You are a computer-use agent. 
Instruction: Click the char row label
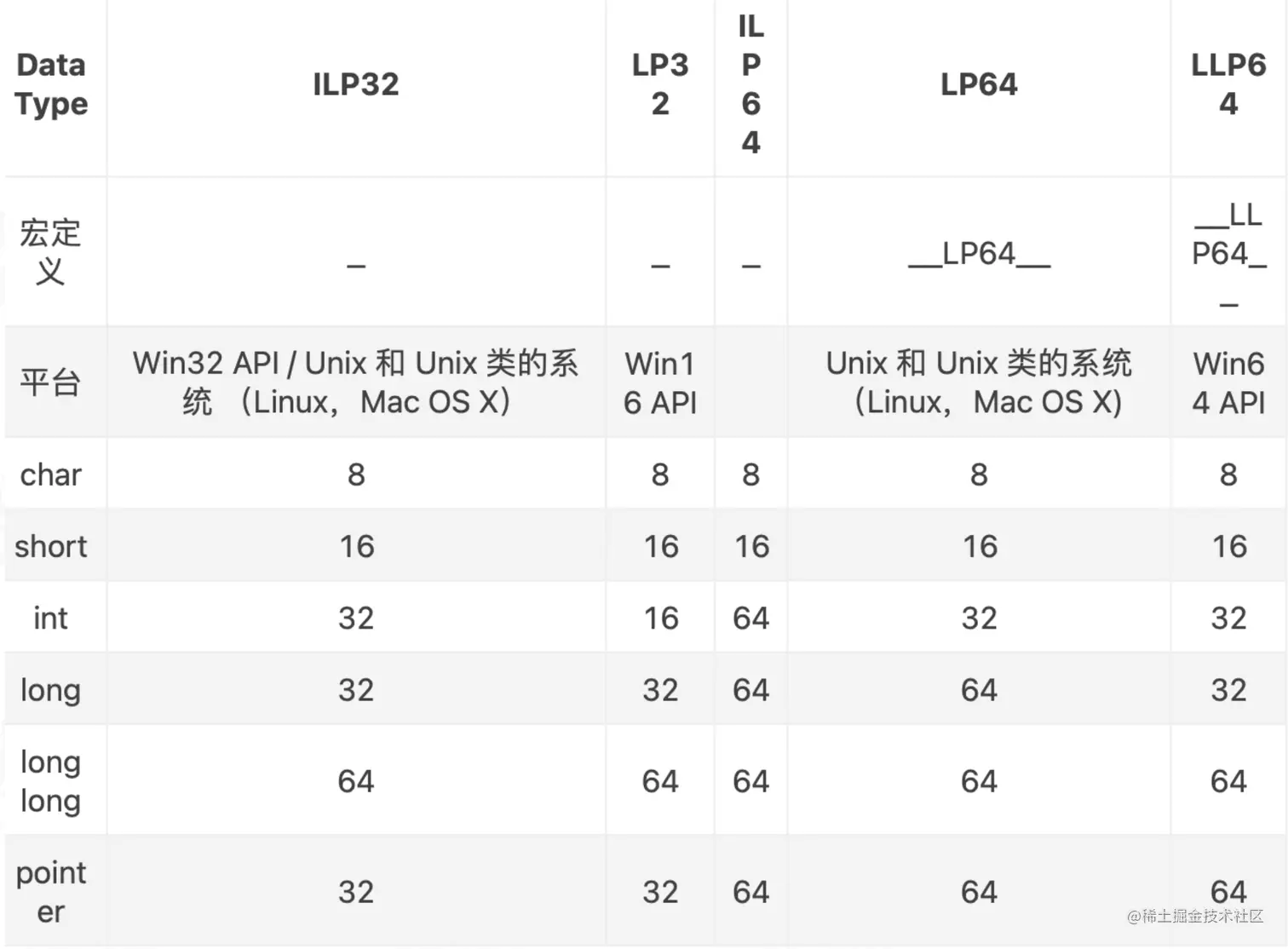coord(51,474)
